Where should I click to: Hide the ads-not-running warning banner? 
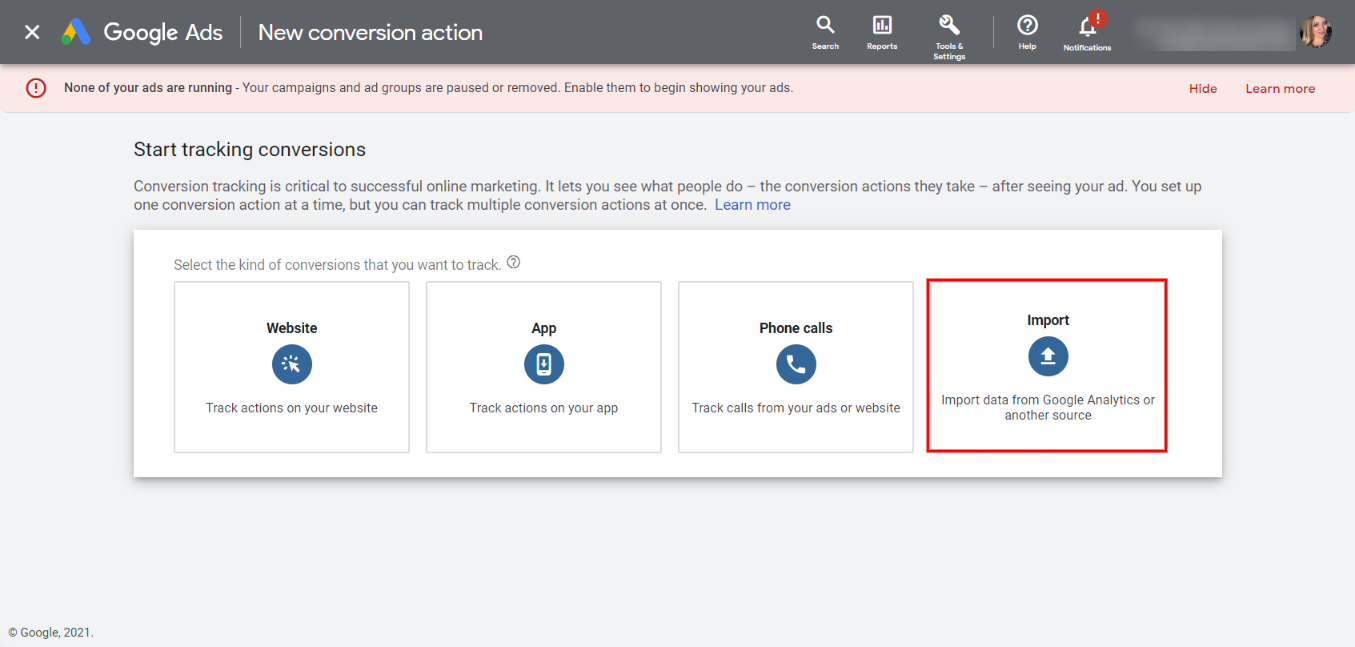click(x=1202, y=88)
